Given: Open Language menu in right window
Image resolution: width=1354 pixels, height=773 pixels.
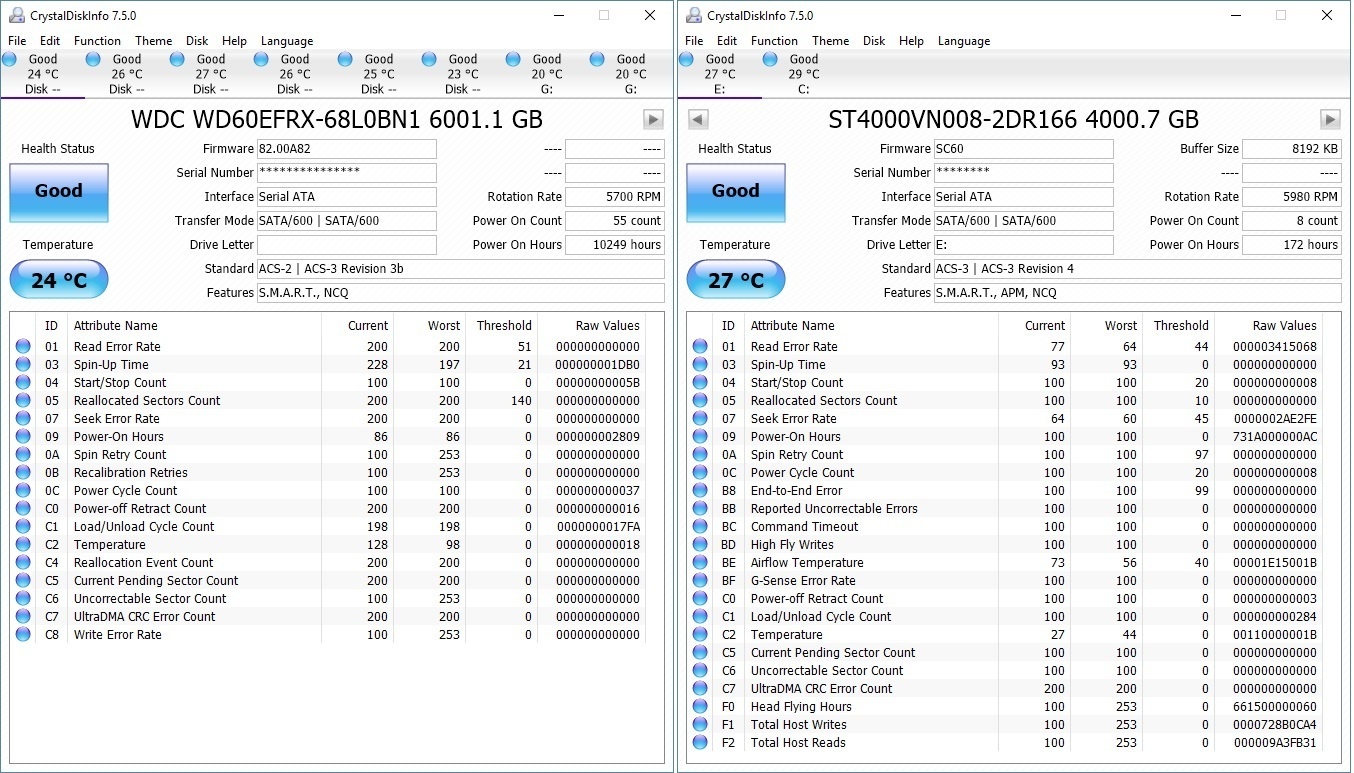Looking at the screenshot, I should tap(964, 41).
